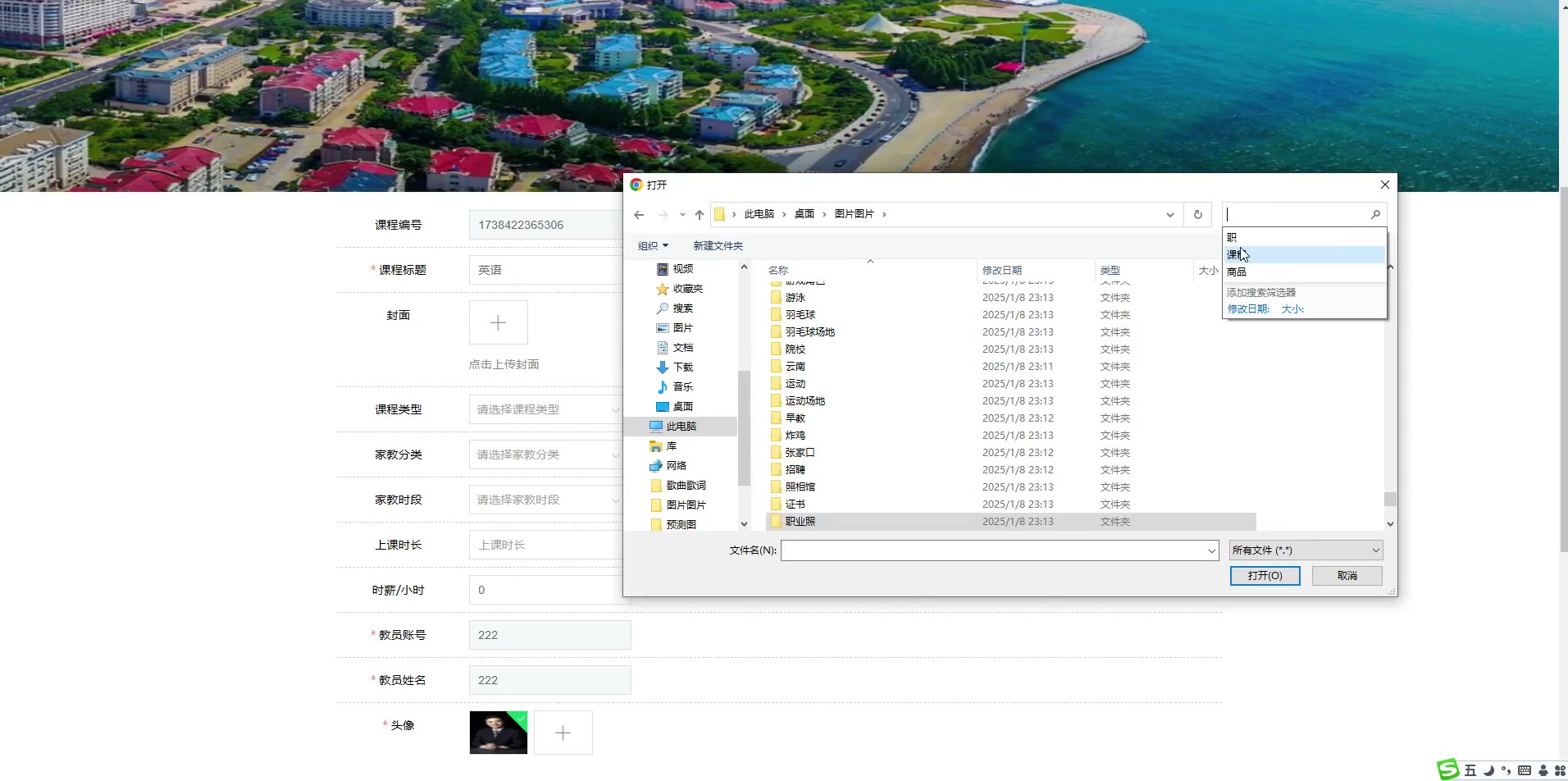Click the 修改日期 search filter link

tap(1247, 309)
